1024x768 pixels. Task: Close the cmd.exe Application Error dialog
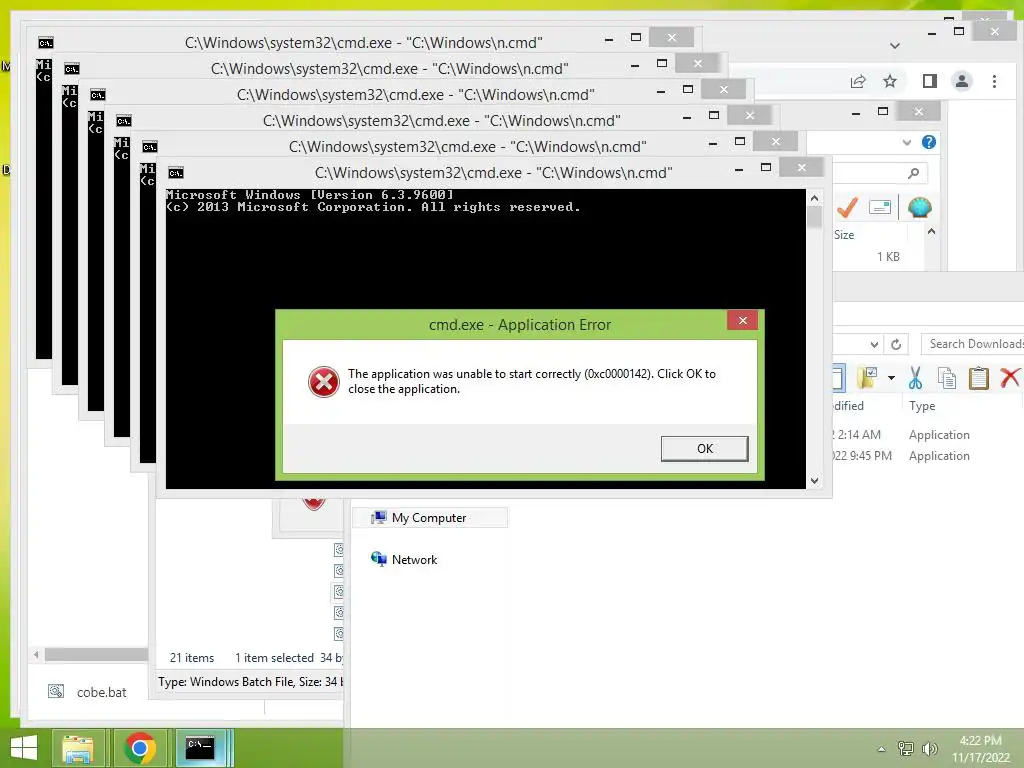(x=743, y=320)
